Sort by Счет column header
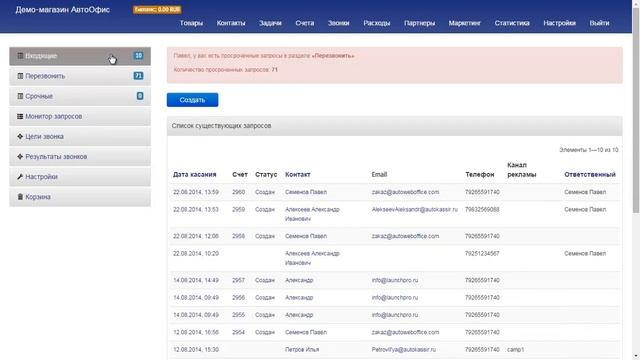640x360 pixels. click(240, 174)
